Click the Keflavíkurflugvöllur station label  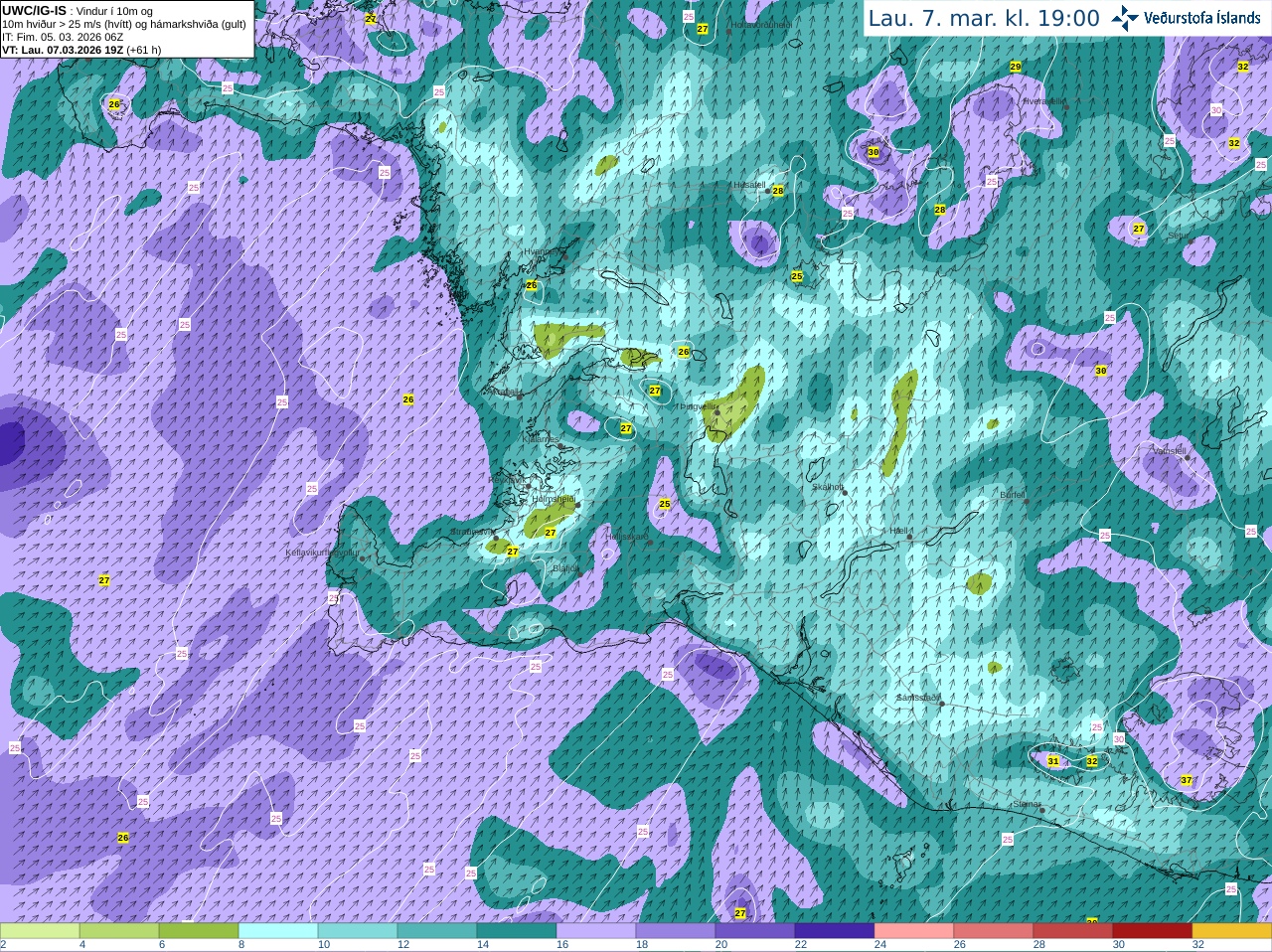point(322,553)
